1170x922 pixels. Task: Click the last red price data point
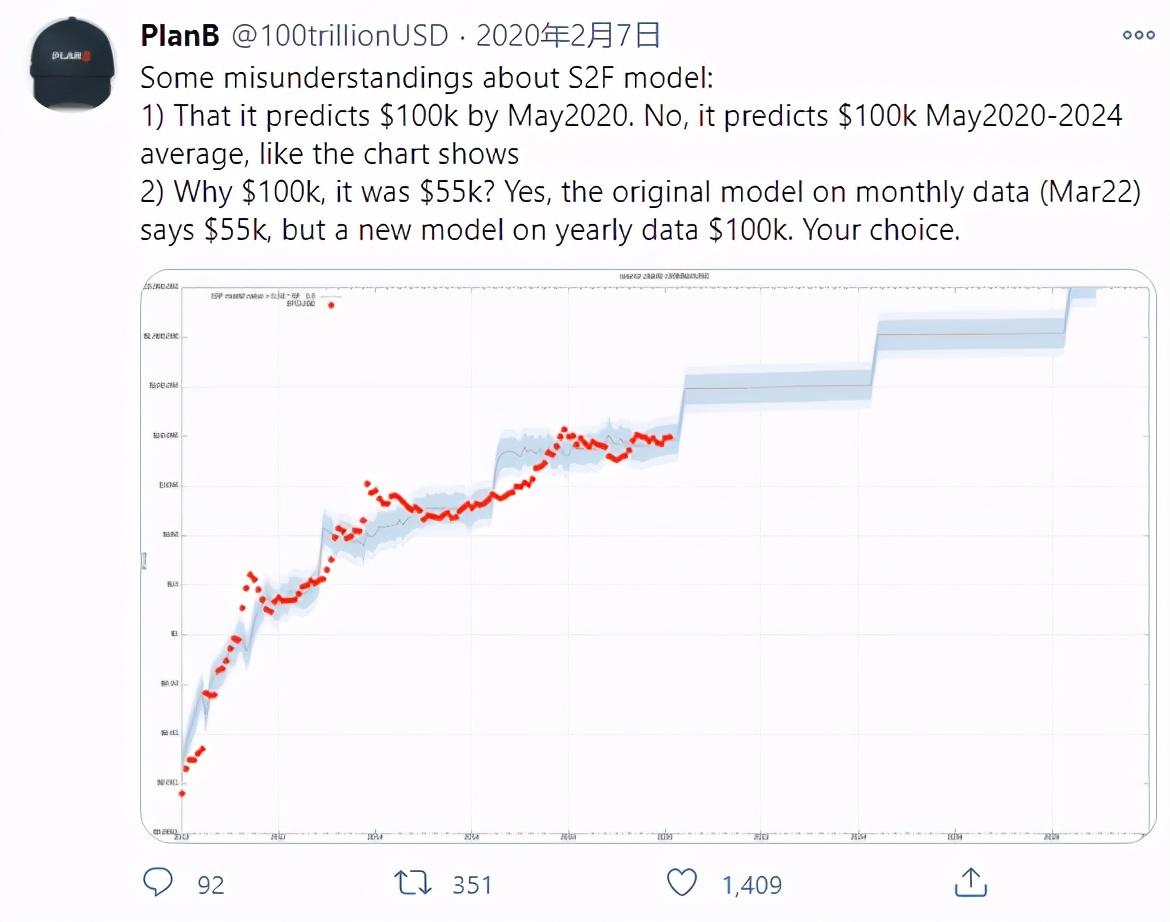[670, 437]
